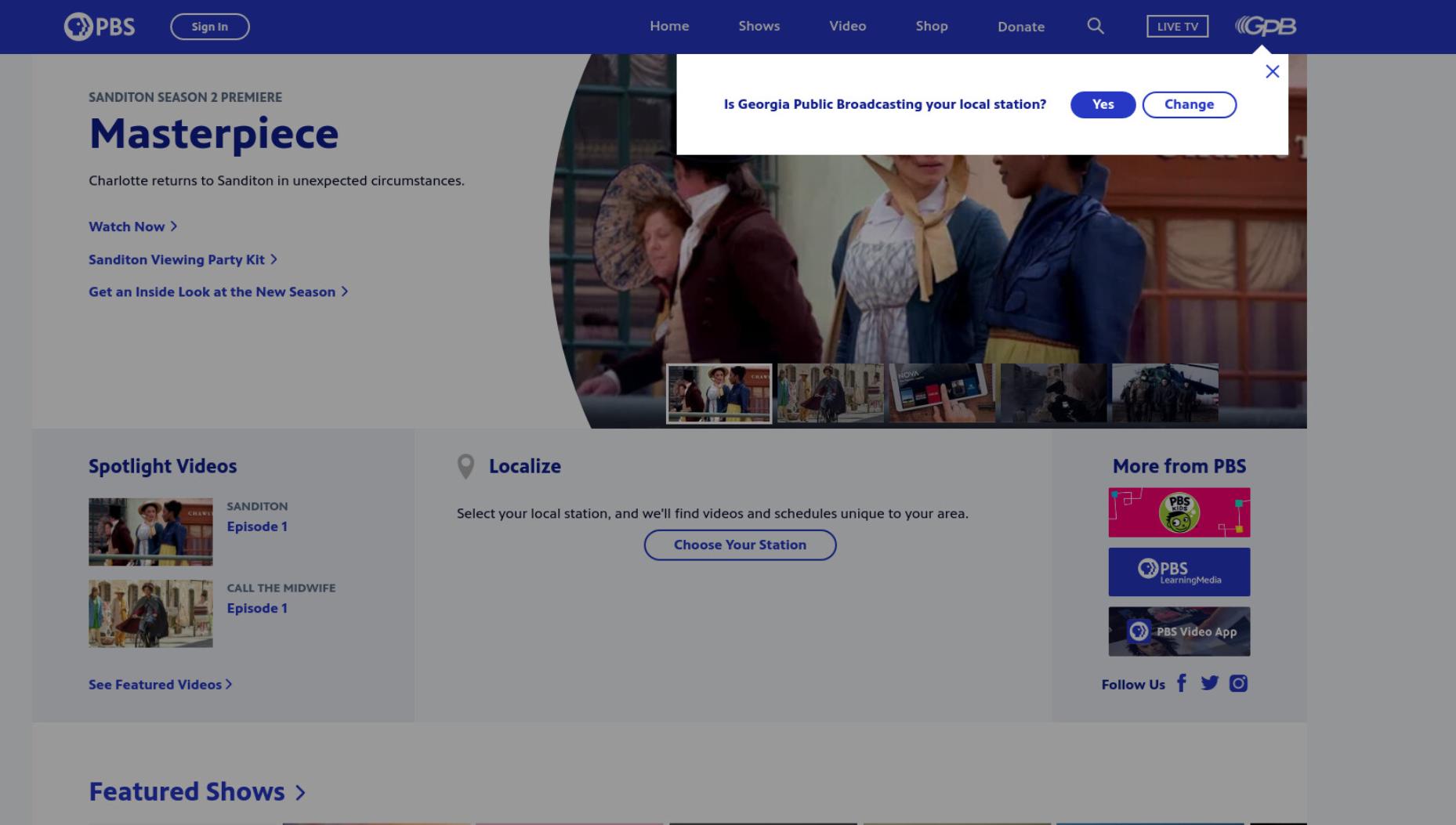This screenshot has height=825, width=1456.
Task: Select fifth carousel thumbnail with helicopter
Action: point(1164,393)
